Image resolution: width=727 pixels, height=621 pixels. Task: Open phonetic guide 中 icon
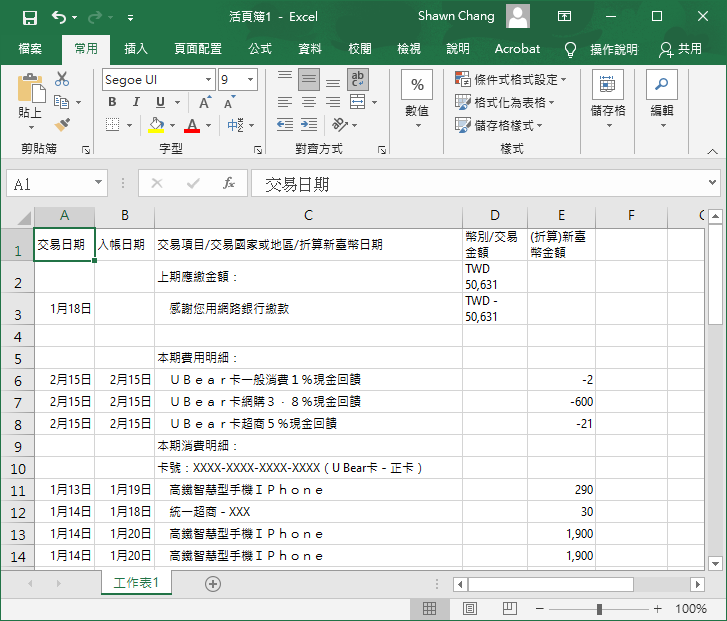click(235, 125)
